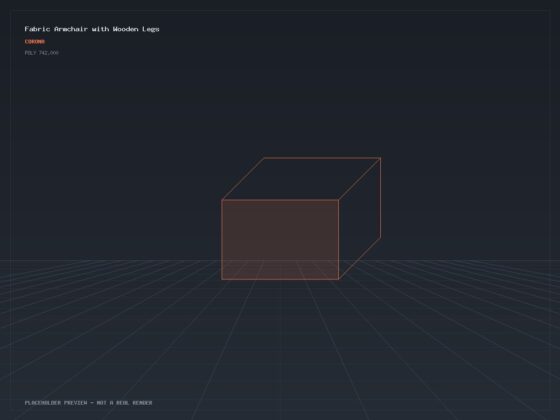Image resolution: width=560 pixels, height=420 pixels.
Task: Click the words Wooden Legs in title
Action: pos(136,29)
